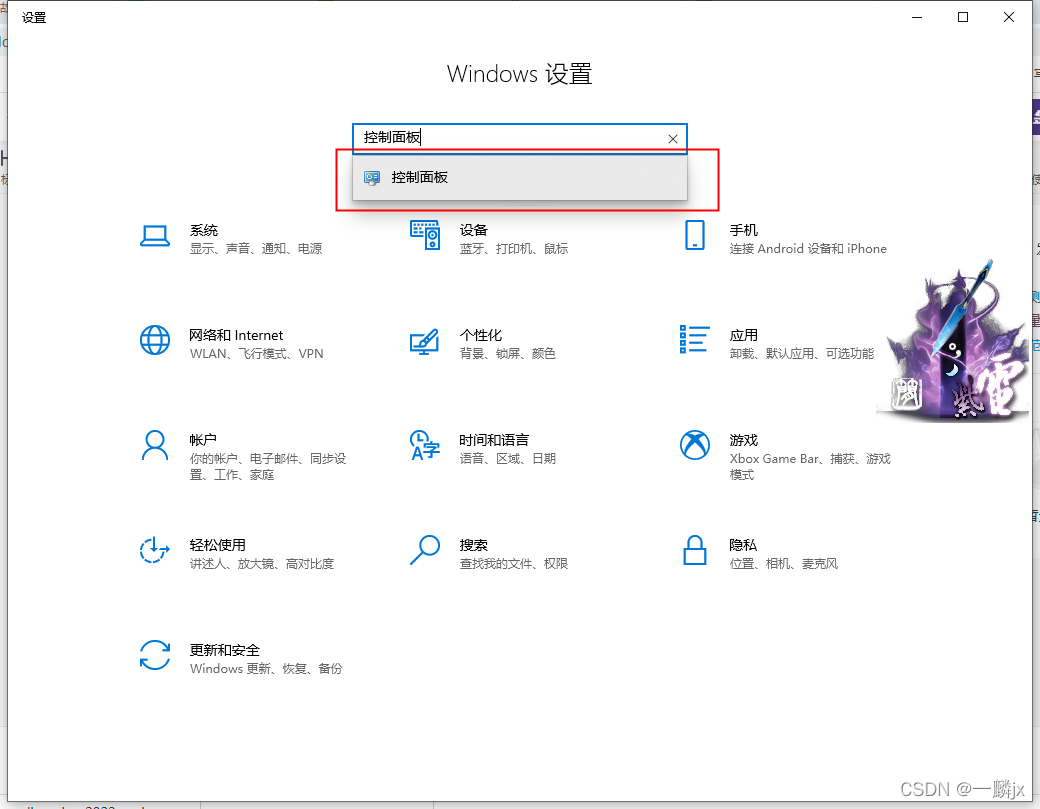The height and width of the screenshot is (809, 1040).
Task: Open the 设备 keyboard-speaker icon
Action: [424, 235]
